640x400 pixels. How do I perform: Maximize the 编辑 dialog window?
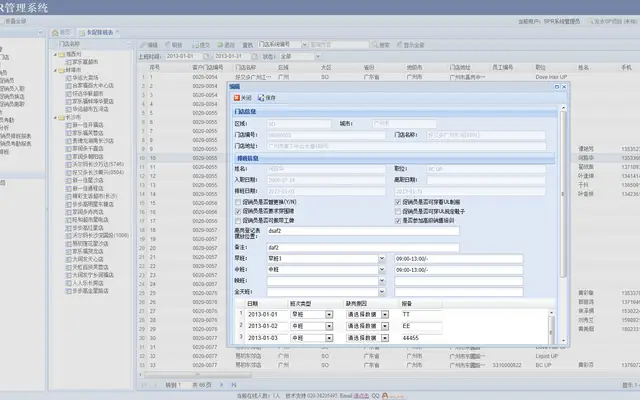[557, 87]
